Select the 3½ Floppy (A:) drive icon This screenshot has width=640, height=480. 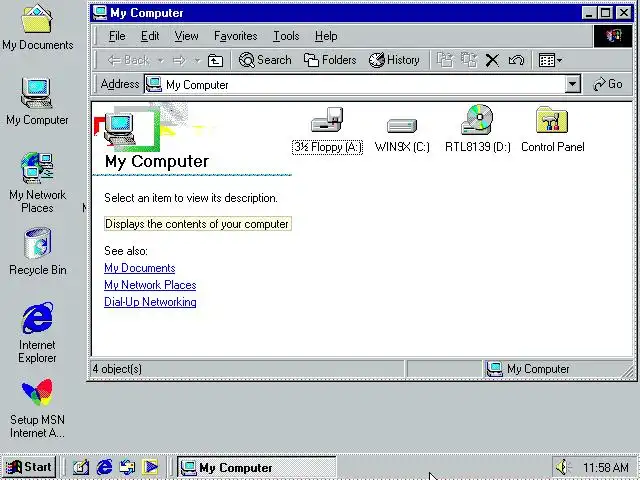[327, 129]
